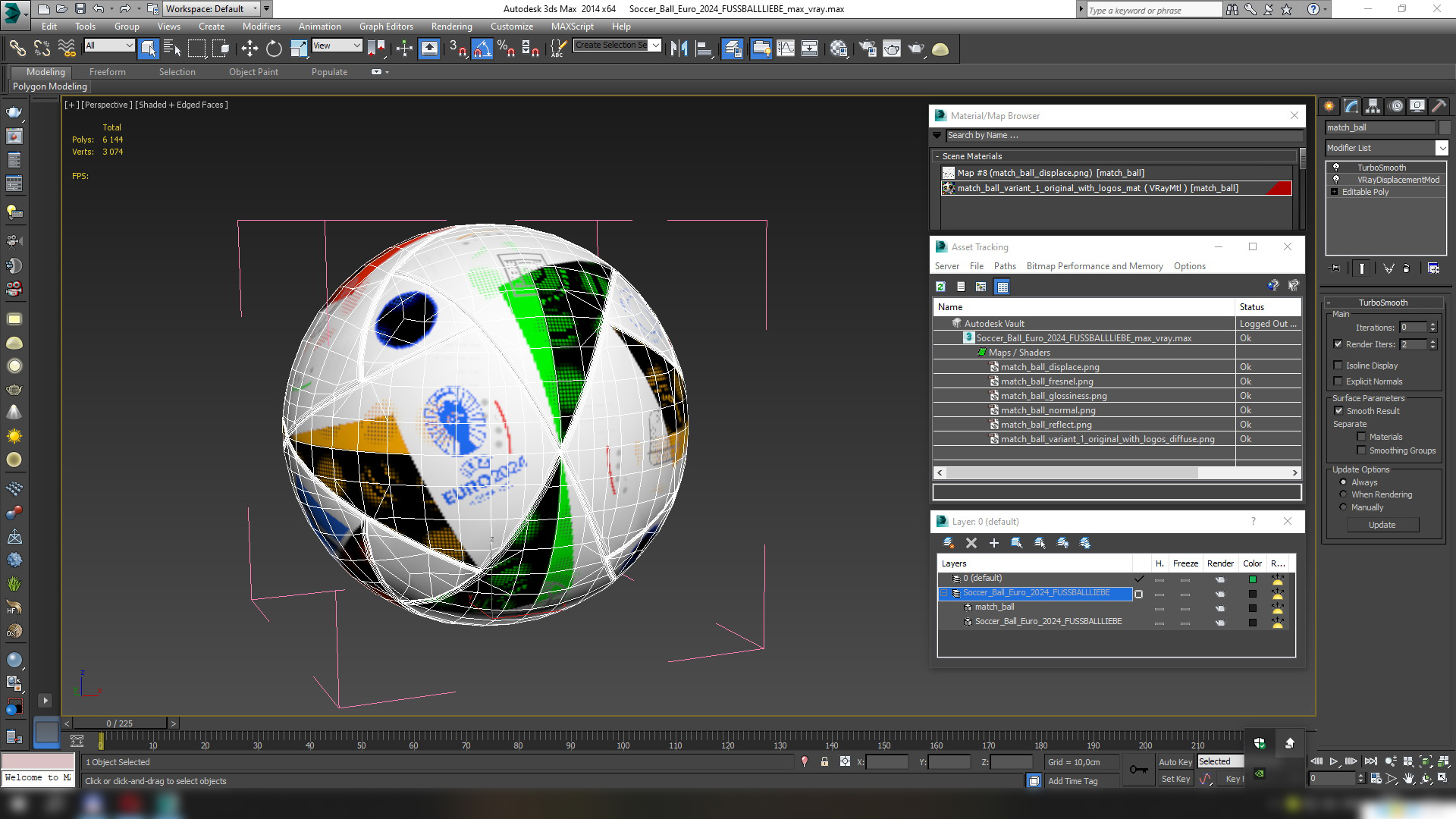Toggle TurboSmooth modifier lightbulb in stack
This screenshot has width=1456, height=819.
tap(1337, 168)
